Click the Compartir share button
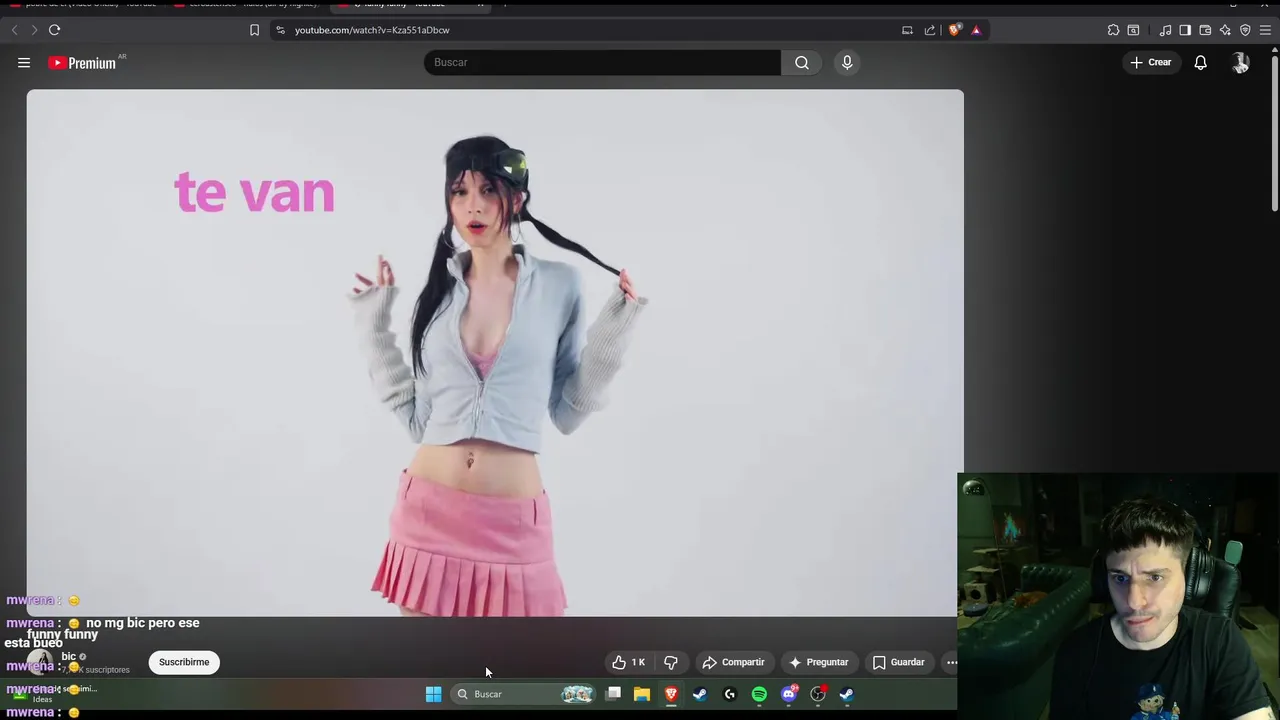Screen dimensions: 1280x720 click(733, 662)
